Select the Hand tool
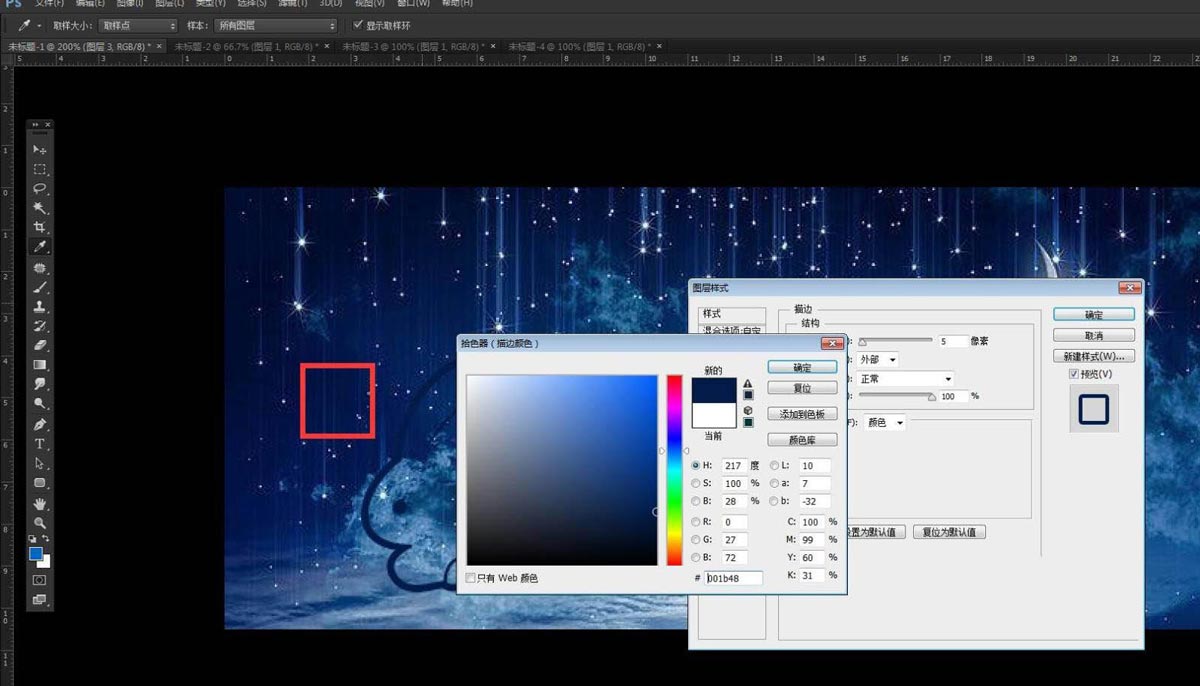The height and width of the screenshot is (686, 1200). [x=40, y=503]
